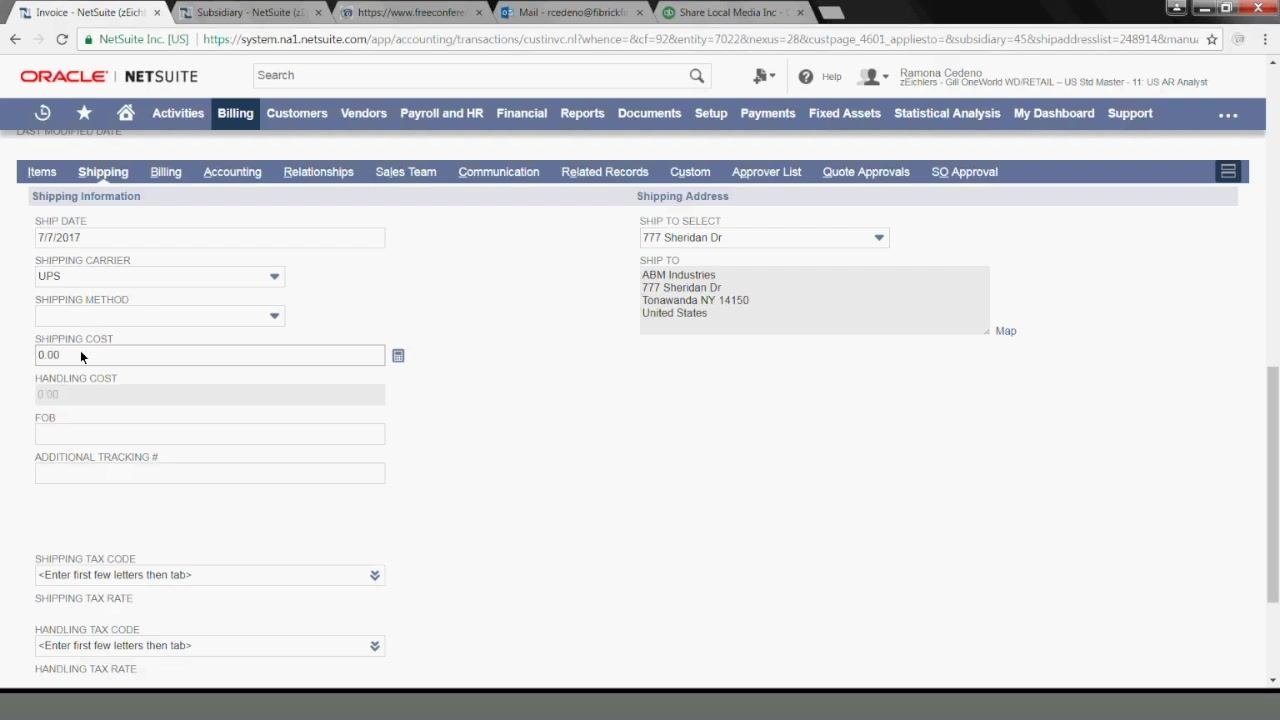Open the Support menu

click(x=1130, y=113)
